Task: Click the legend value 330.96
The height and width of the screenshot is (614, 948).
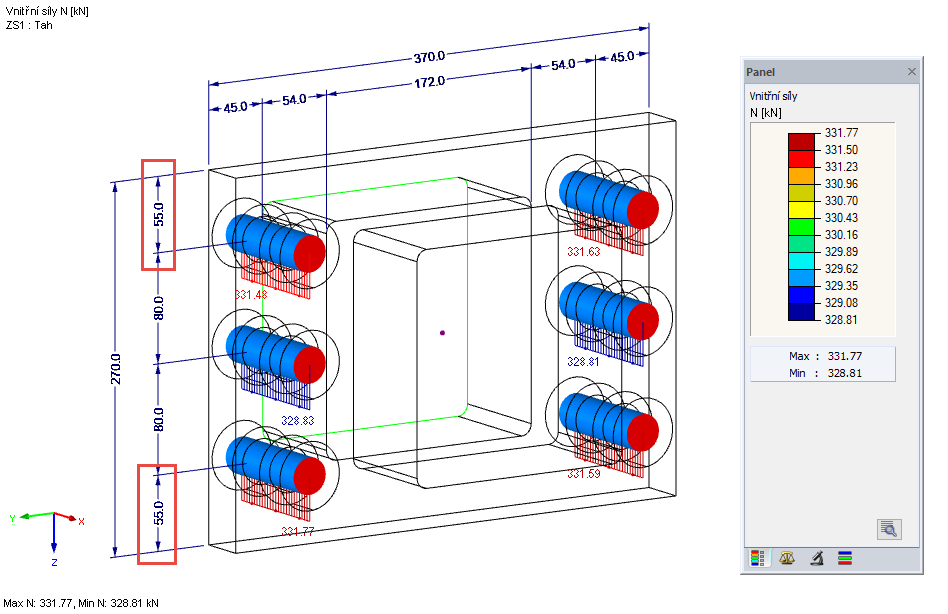Action: (x=841, y=184)
